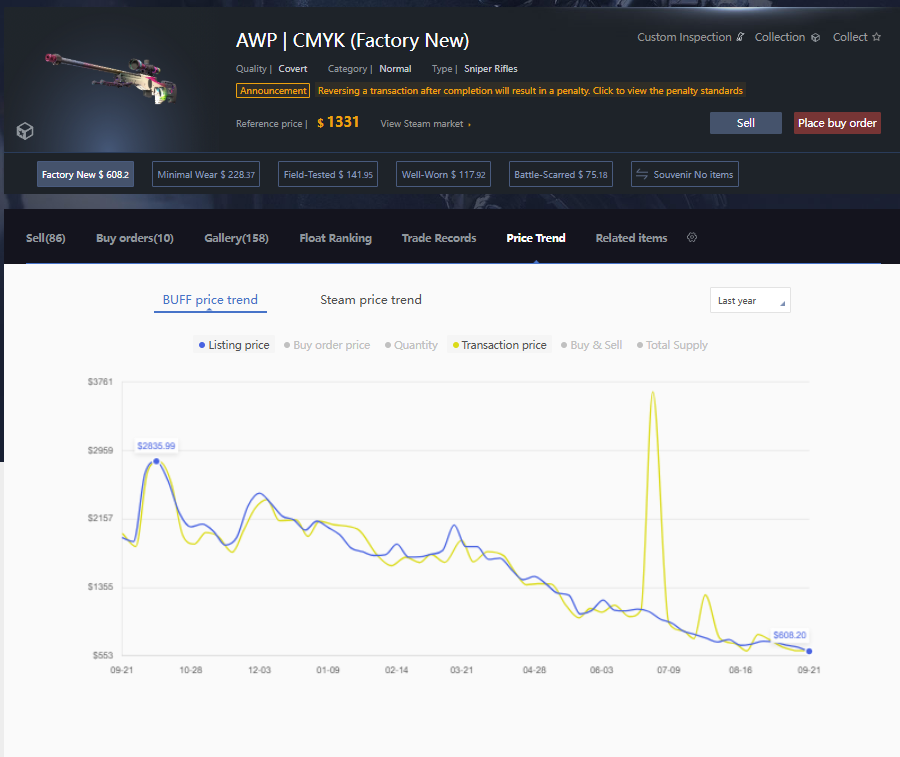
Task: Click the Souvenir swap arrows icon
Action: point(642,174)
